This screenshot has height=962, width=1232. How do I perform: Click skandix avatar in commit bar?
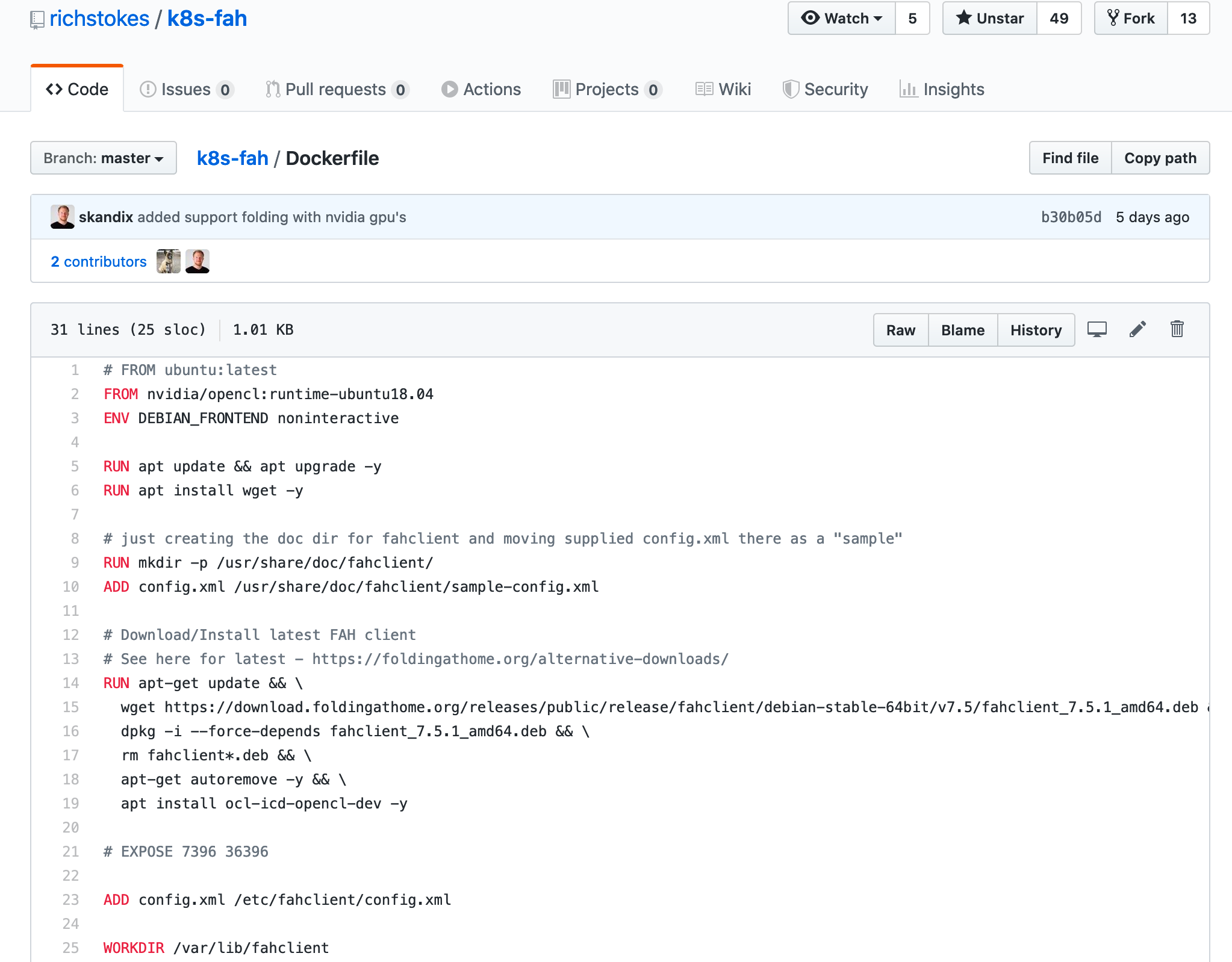tap(63, 217)
